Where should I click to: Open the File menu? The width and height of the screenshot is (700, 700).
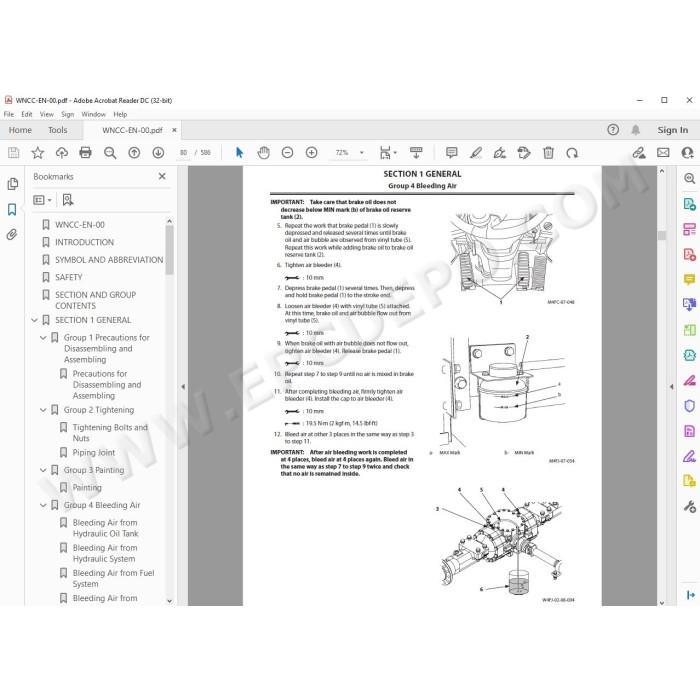point(9,114)
